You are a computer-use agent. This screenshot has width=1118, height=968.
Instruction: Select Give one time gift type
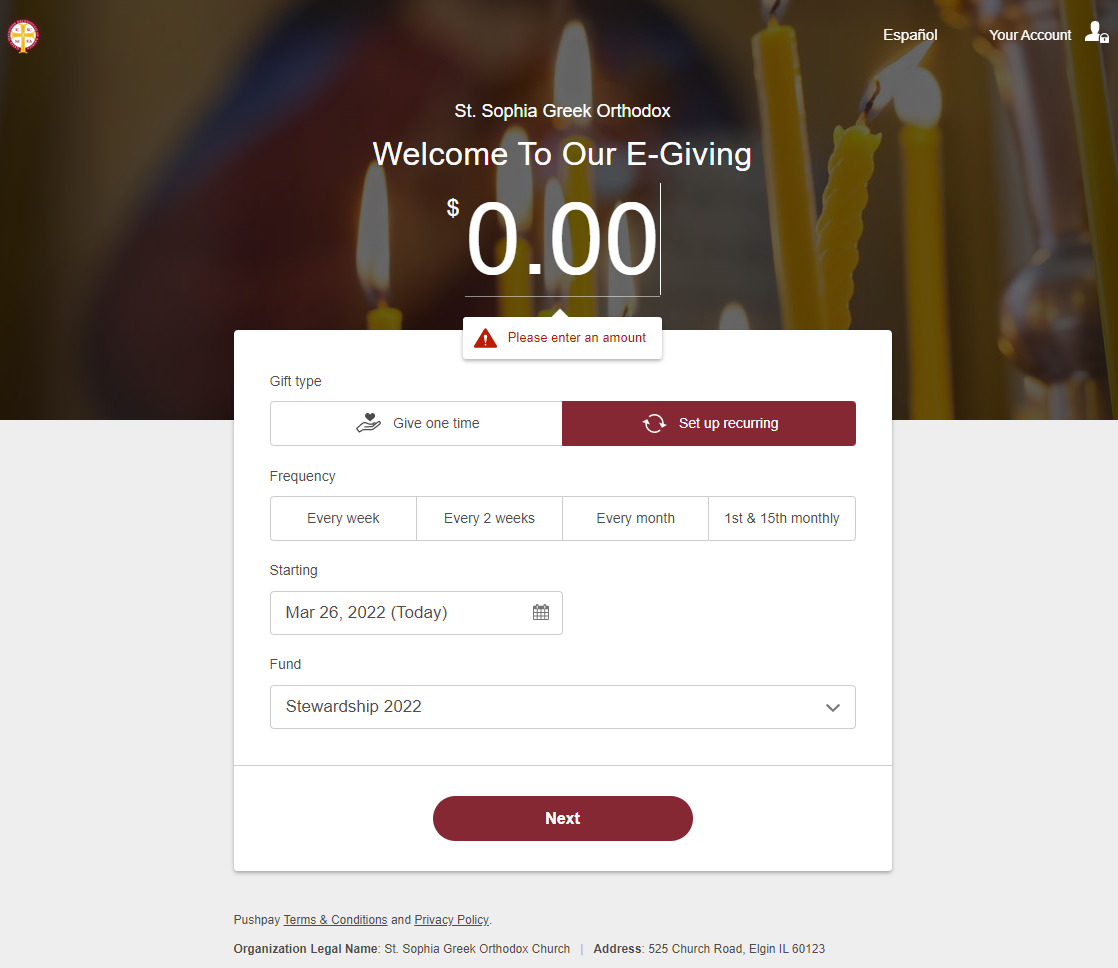coord(416,423)
